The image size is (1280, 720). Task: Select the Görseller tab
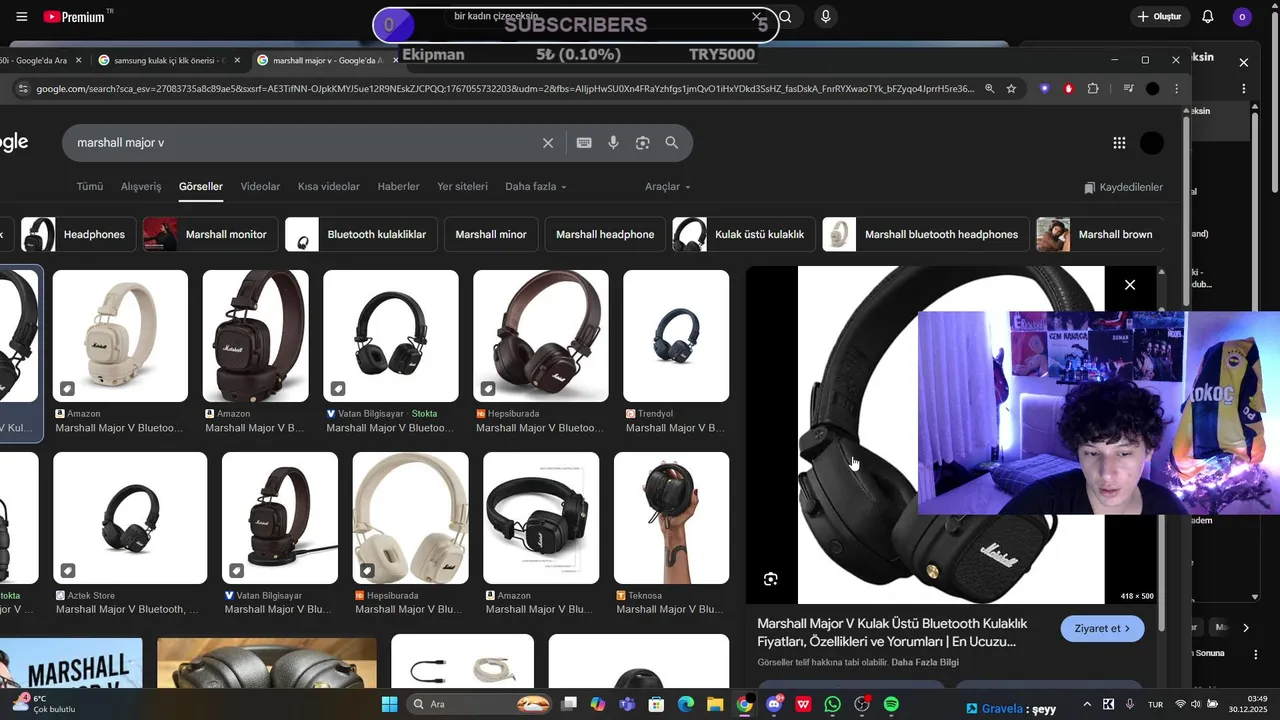(201, 187)
